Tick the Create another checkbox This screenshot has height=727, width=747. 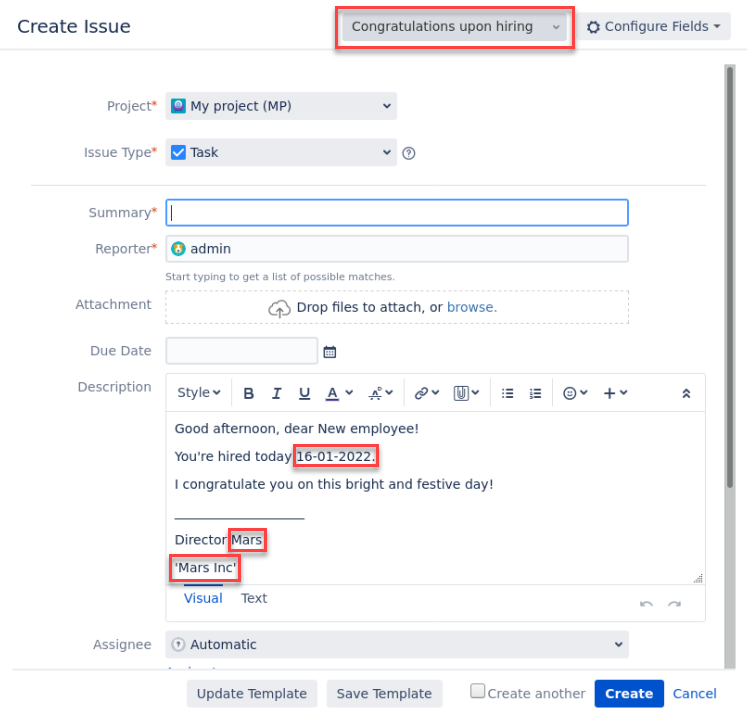click(x=478, y=691)
